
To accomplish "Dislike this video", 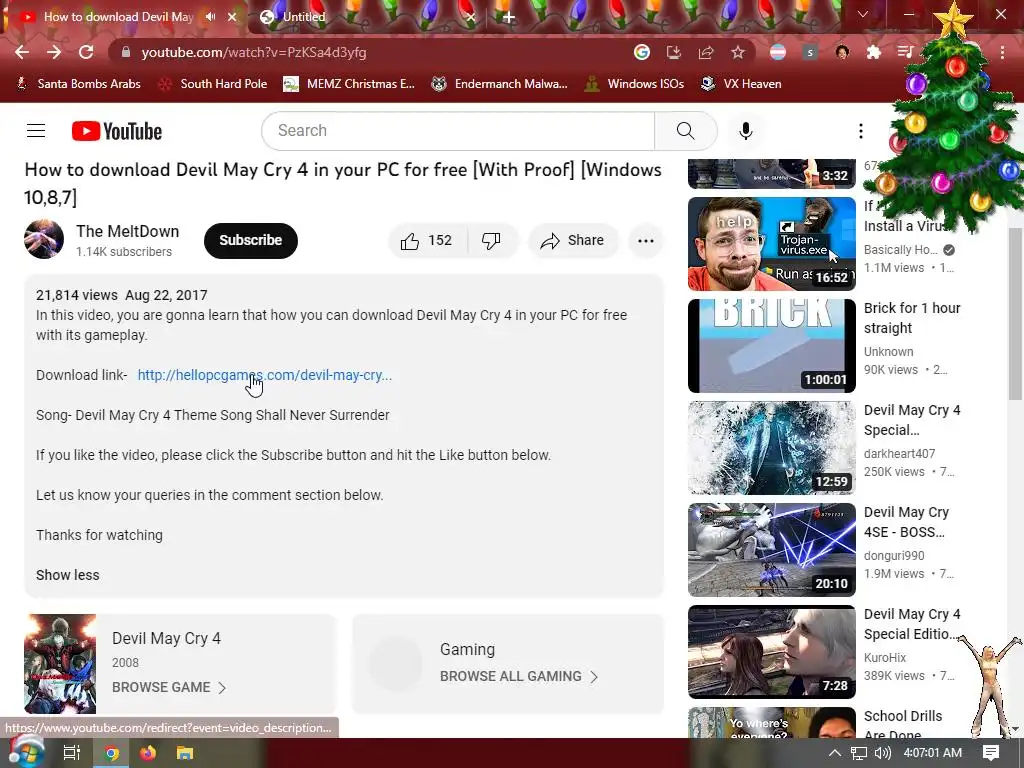I will tap(491, 240).
